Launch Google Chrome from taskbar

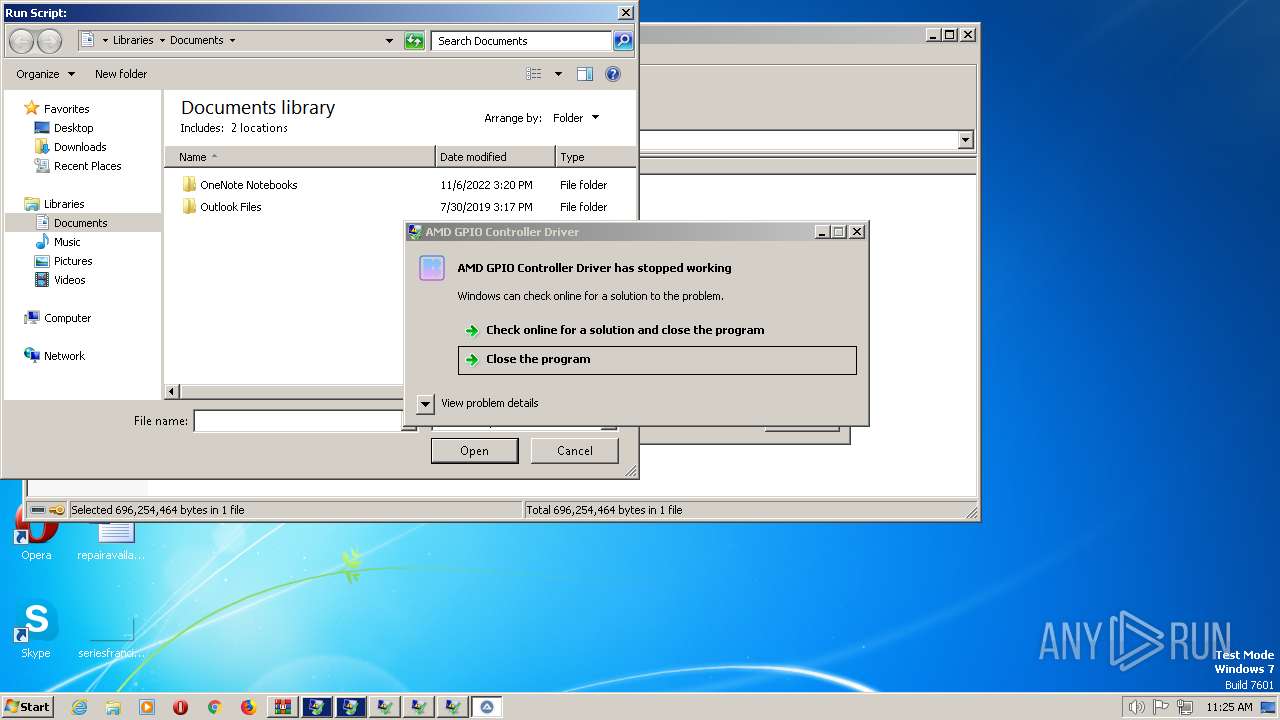214,707
